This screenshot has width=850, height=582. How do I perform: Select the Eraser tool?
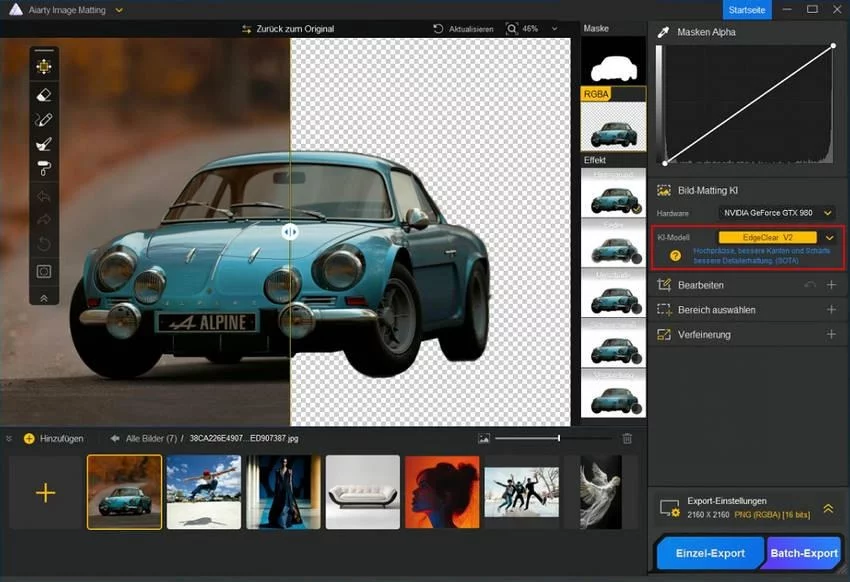[x=44, y=95]
